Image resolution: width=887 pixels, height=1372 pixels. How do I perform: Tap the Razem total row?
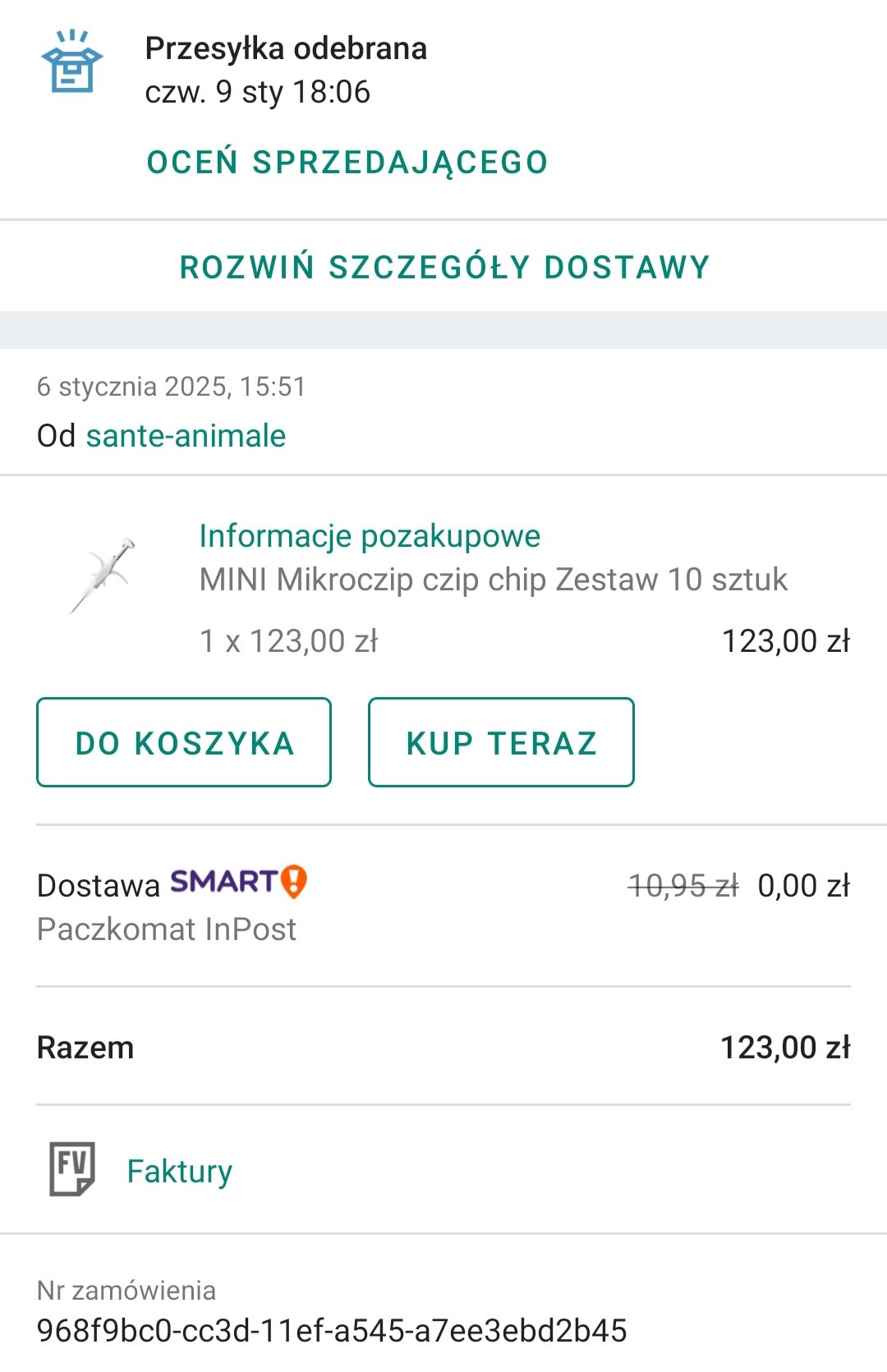tap(443, 1047)
